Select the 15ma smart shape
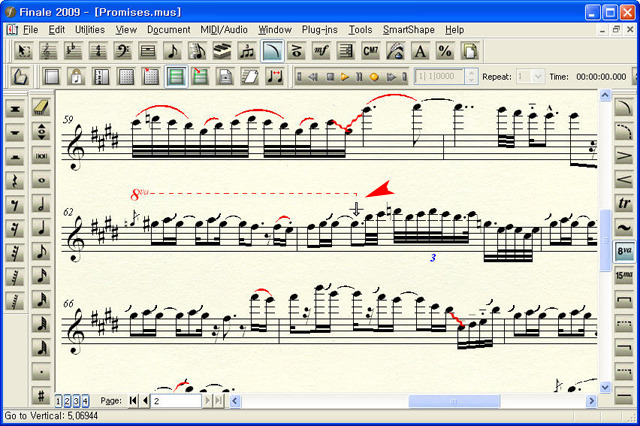Image resolution: width=640 pixels, height=426 pixels. (624, 276)
